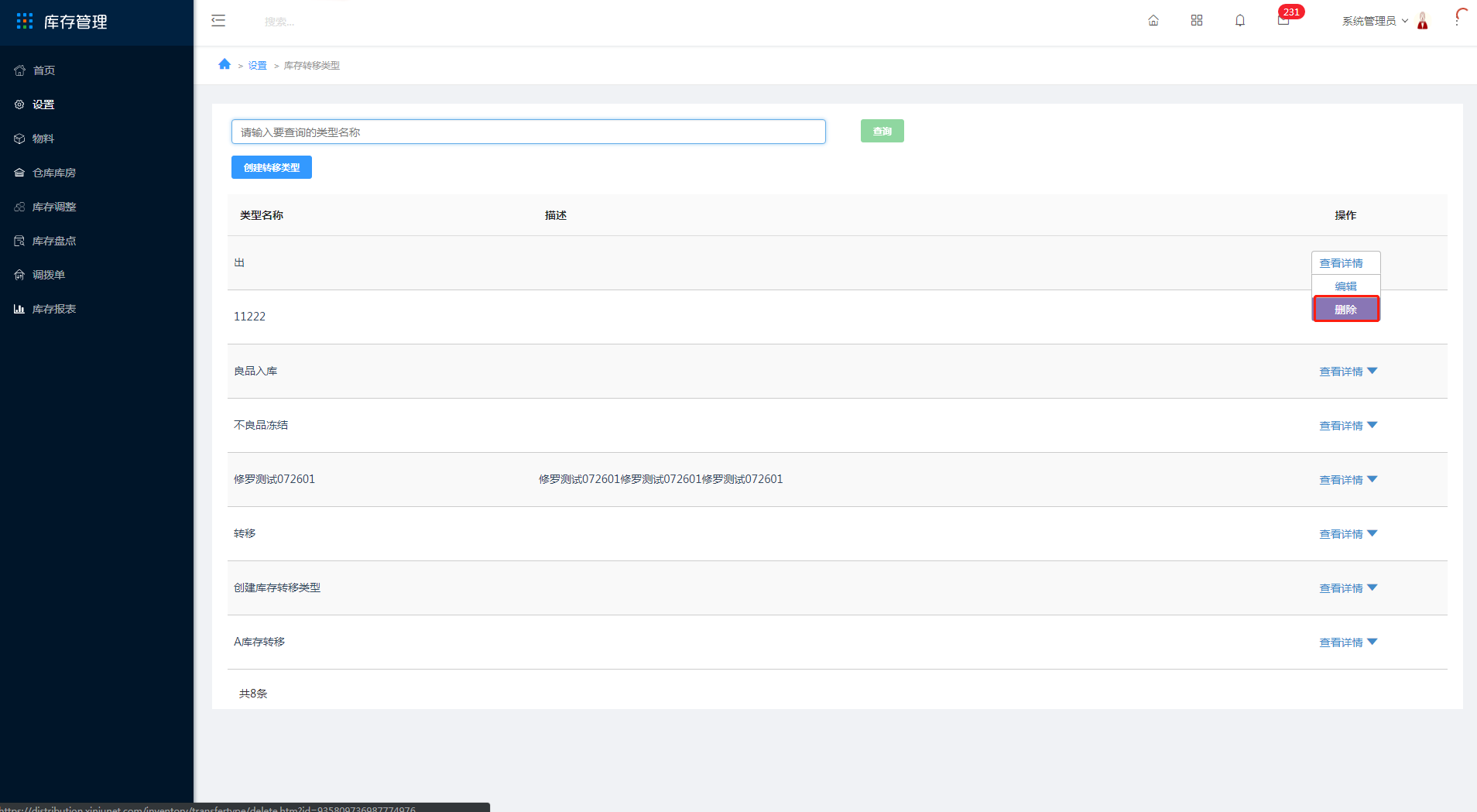The image size is (1477, 812).
Task: Click the 设置 gear icon in sidebar
Action: tap(19, 104)
